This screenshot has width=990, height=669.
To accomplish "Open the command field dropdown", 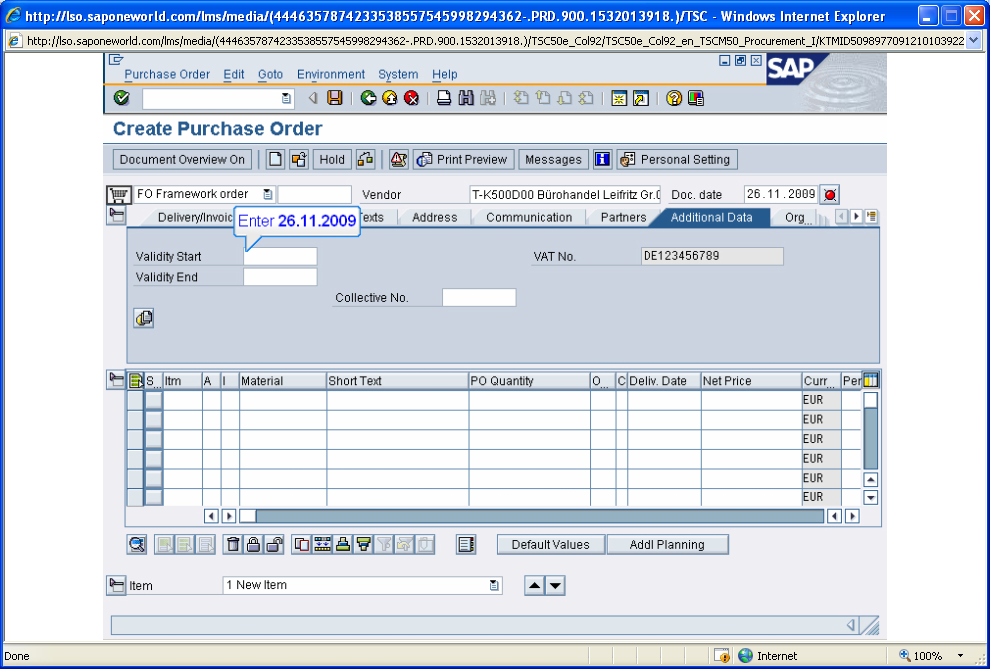I will click(x=286, y=98).
